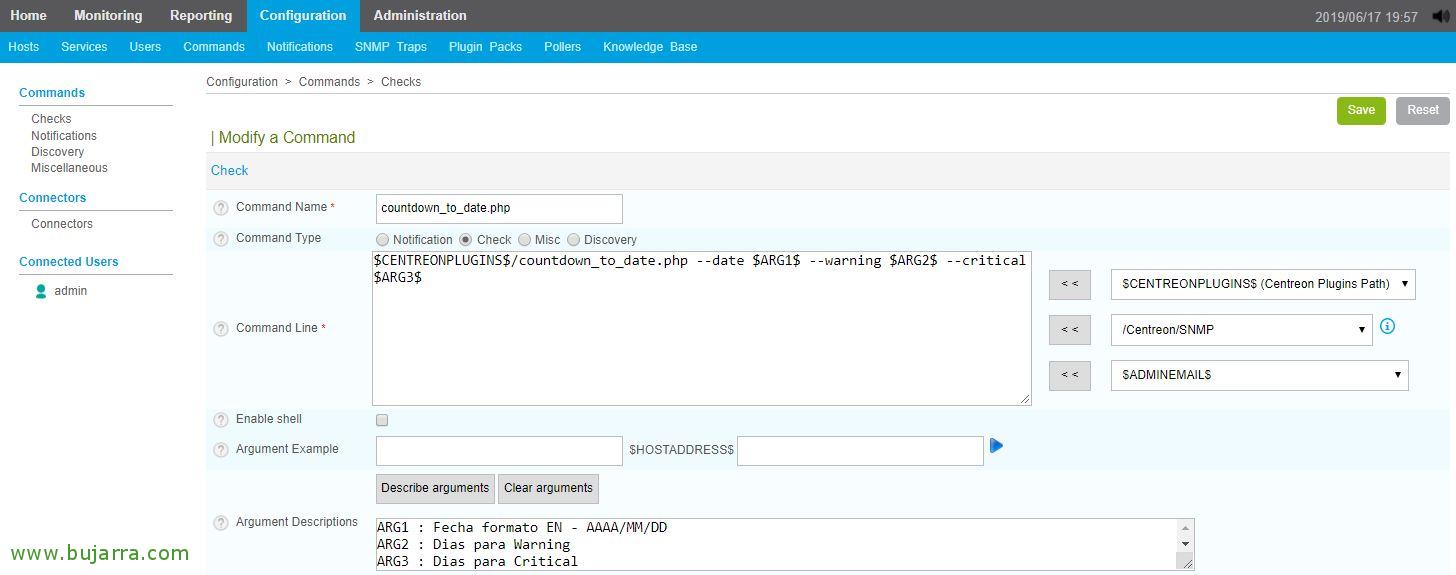Open the Configuration menu
The width and height of the screenshot is (1456, 575).
(x=303, y=15)
